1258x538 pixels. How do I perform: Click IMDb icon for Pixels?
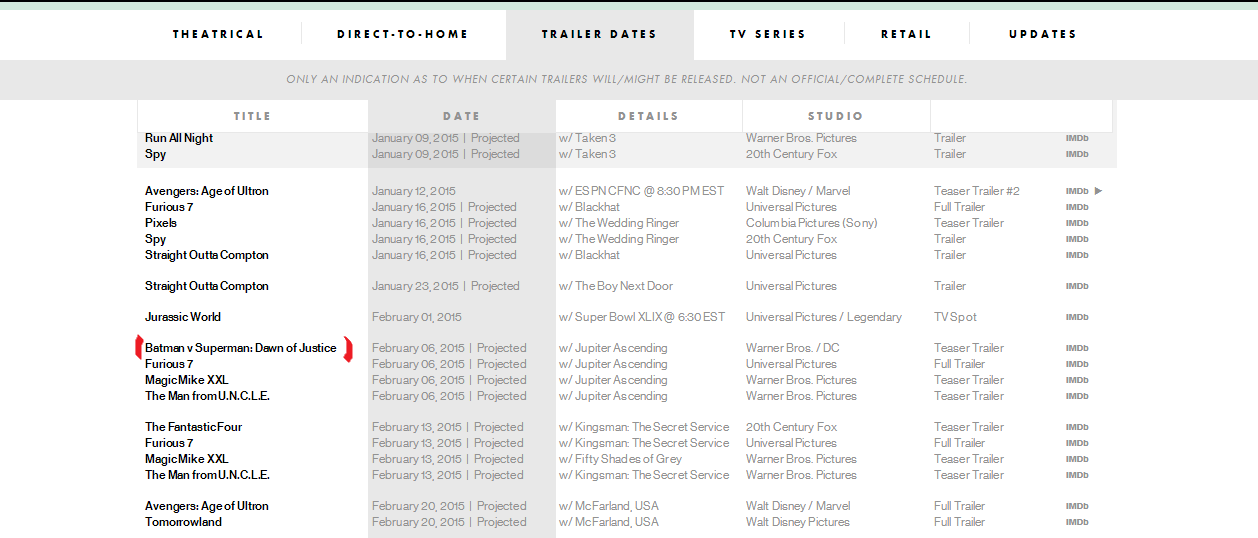1076,223
